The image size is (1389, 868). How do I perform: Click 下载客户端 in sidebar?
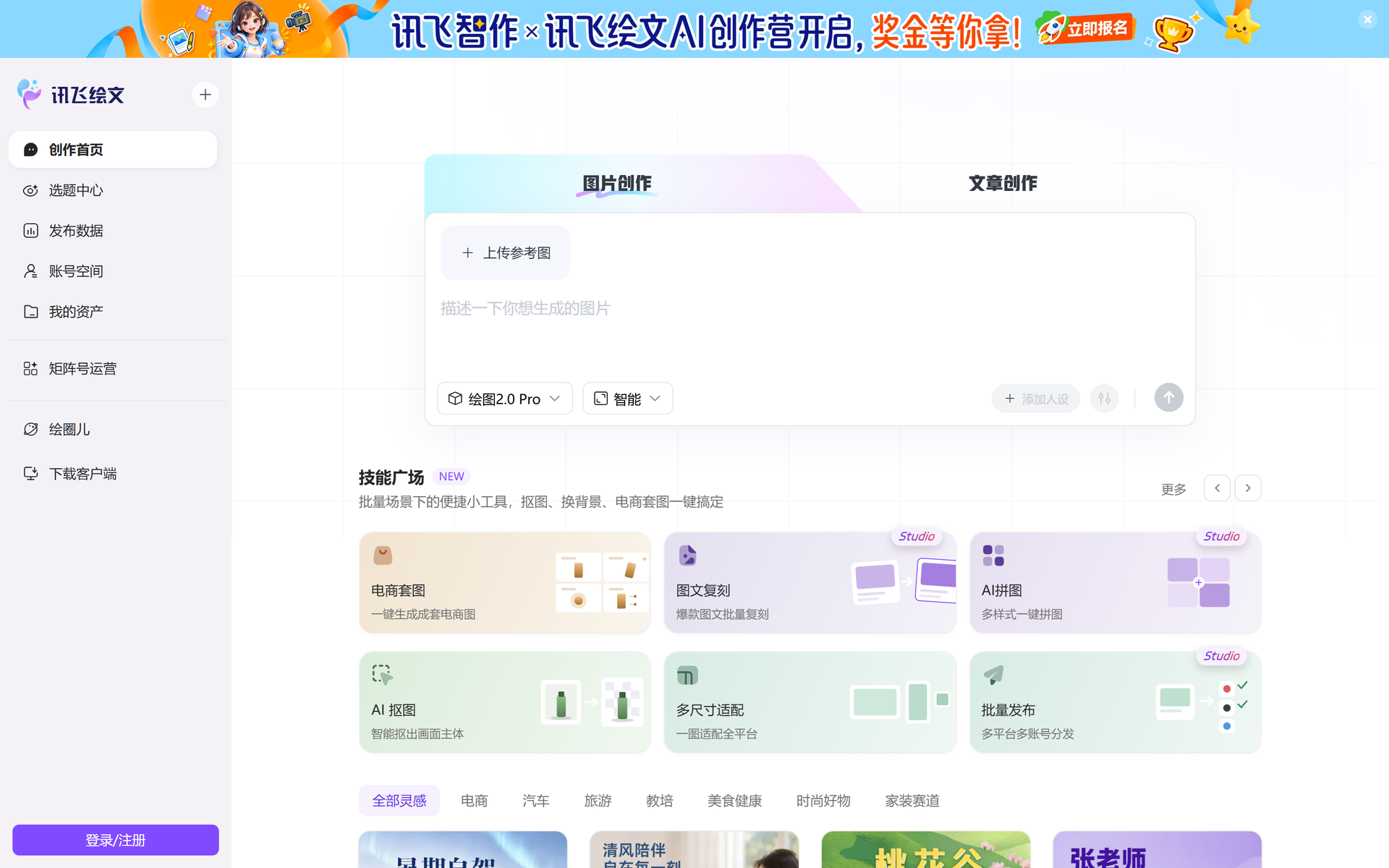(x=113, y=474)
